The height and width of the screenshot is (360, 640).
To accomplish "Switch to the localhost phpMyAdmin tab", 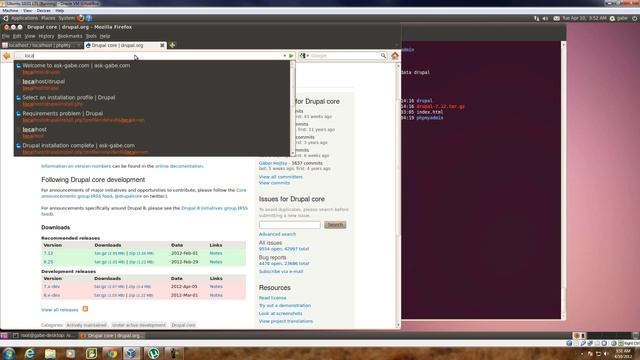I will coord(41,45).
